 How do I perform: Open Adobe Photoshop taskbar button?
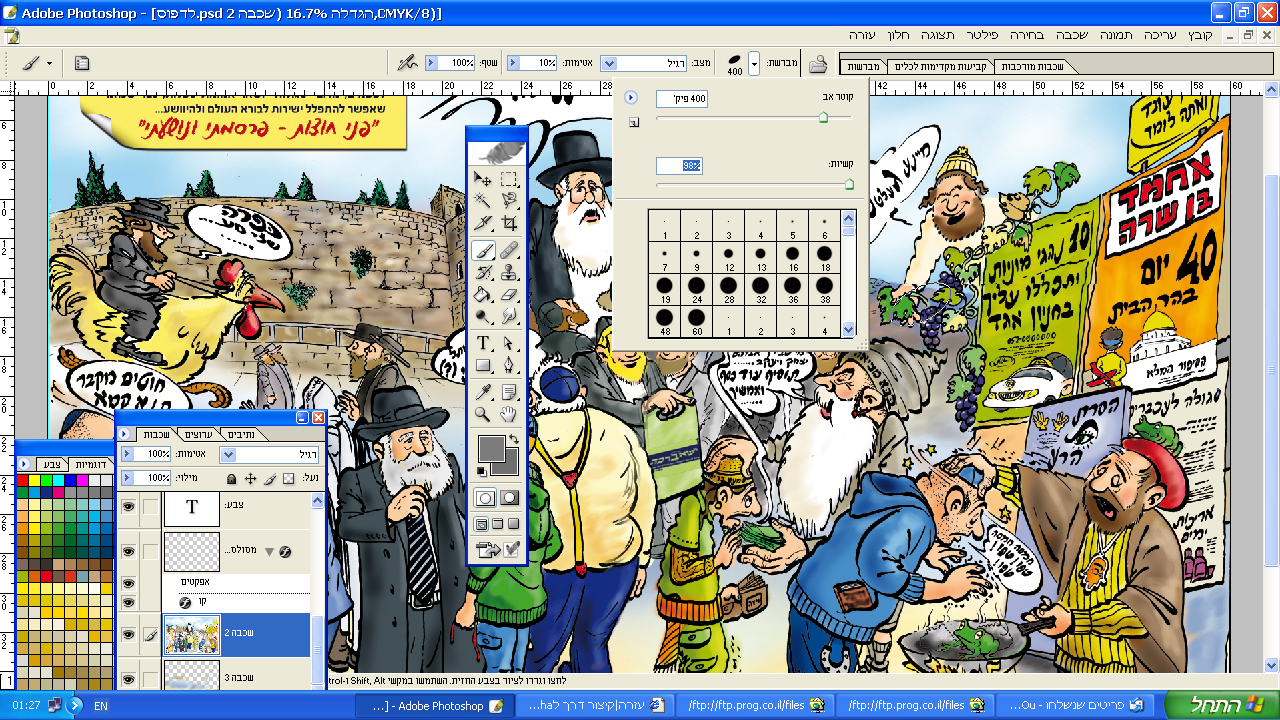pos(435,705)
